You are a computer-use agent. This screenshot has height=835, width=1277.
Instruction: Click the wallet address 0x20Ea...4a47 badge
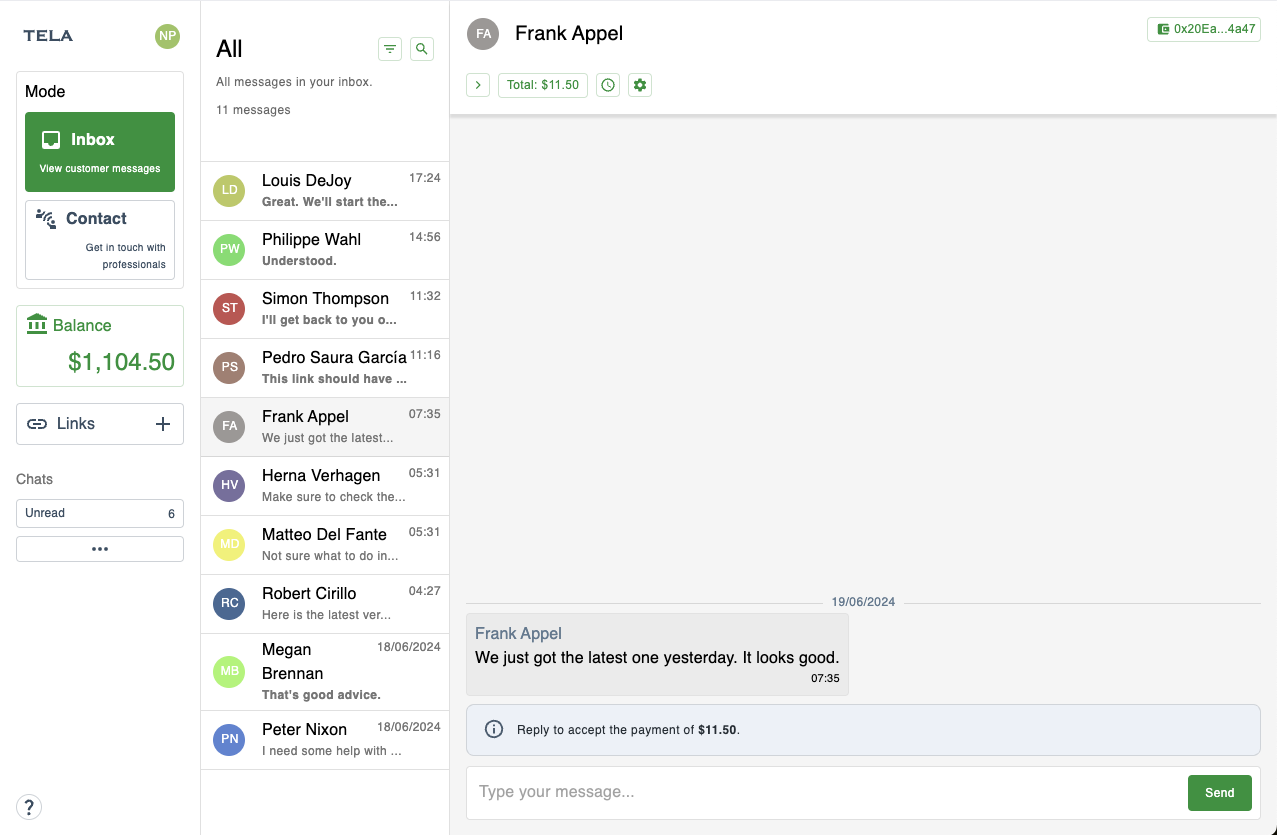point(1203,29)
